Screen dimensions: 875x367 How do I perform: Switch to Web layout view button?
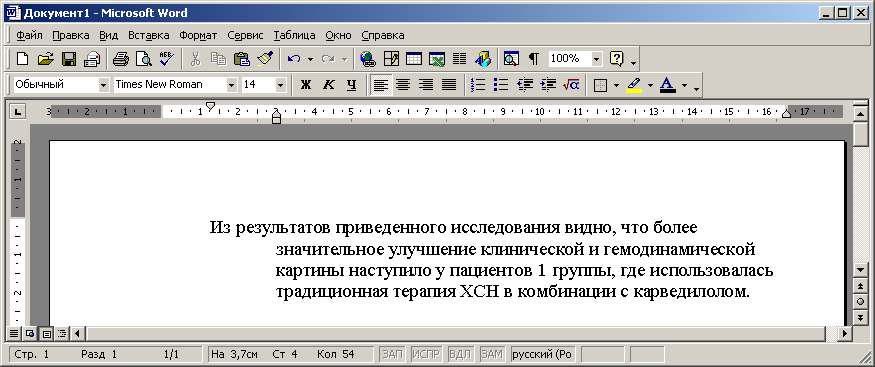(29, 334)
